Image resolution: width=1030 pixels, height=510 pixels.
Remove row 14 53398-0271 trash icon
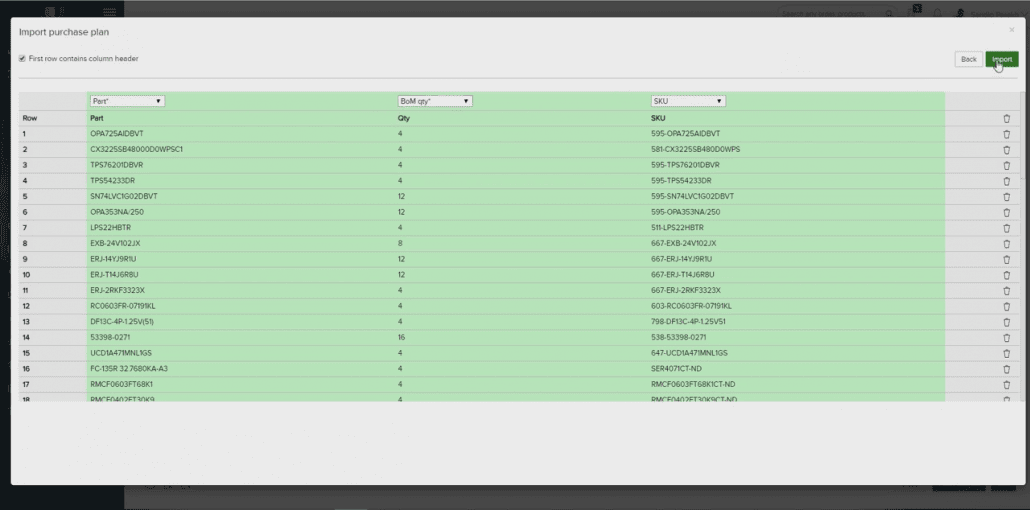(1006, 338)
